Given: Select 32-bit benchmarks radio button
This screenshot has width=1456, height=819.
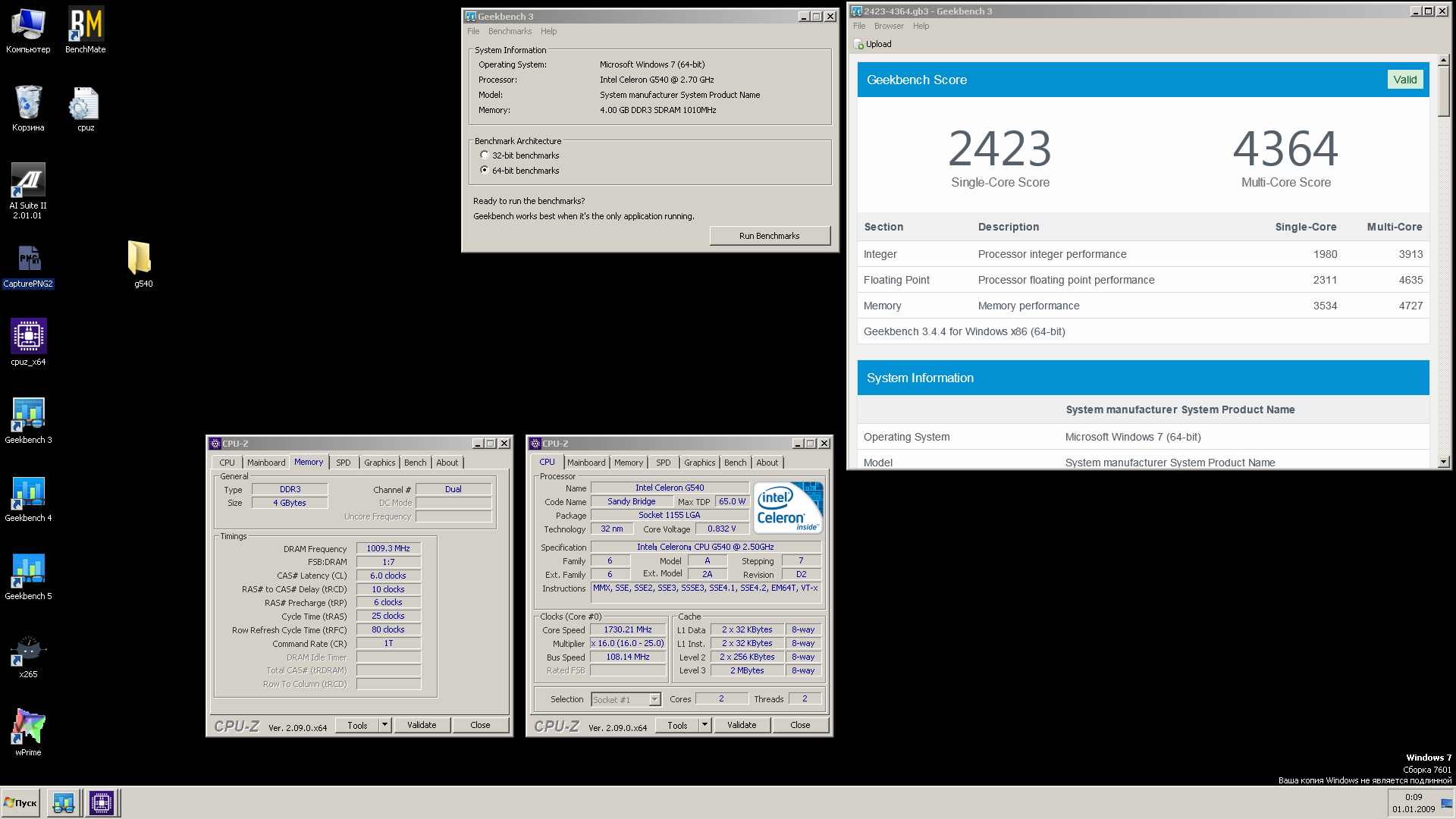Looking at the screenshot, I should click(485, 155).
